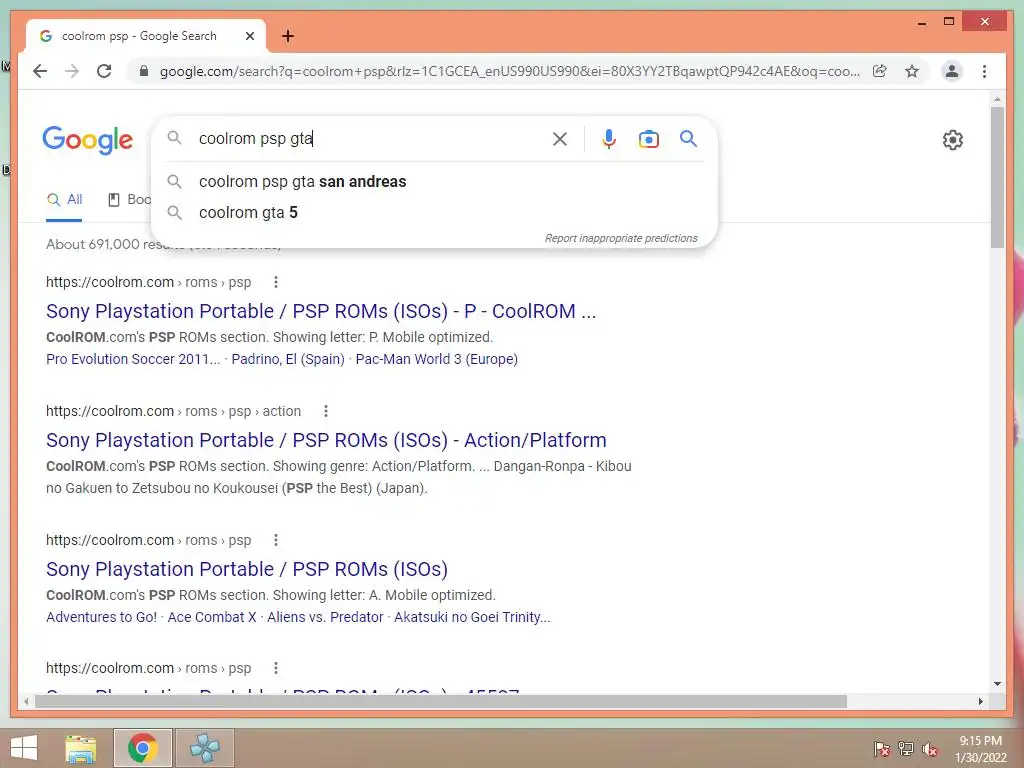Screen dimensions: 1024x768
Task: Reload the current page
Action: 104,71
